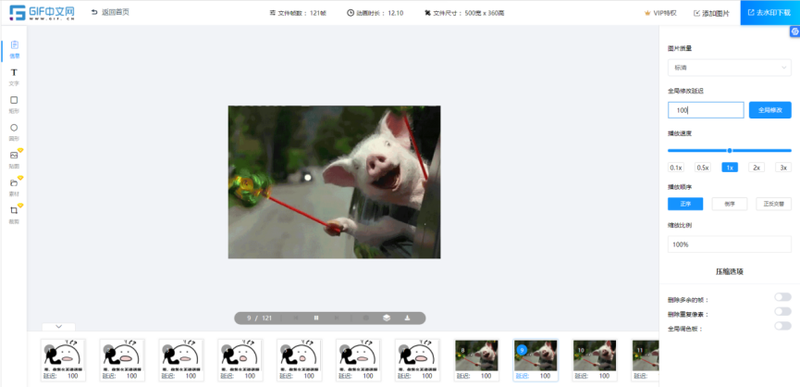Click the 全局修改 apply button
The height and width of the screenshot is (387, 800).
(770, 110)
